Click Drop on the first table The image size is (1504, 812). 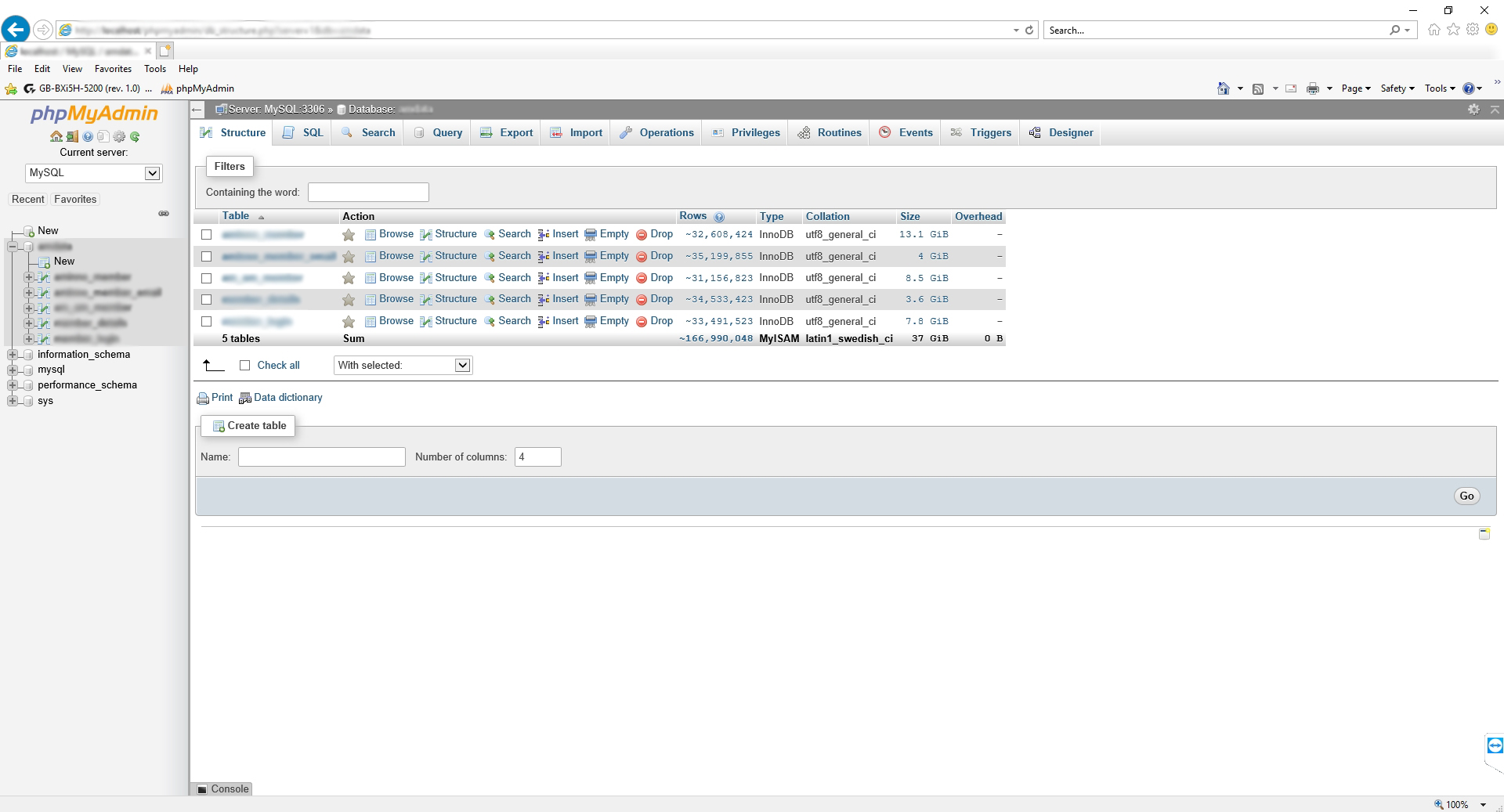click(x=661, y=234)
